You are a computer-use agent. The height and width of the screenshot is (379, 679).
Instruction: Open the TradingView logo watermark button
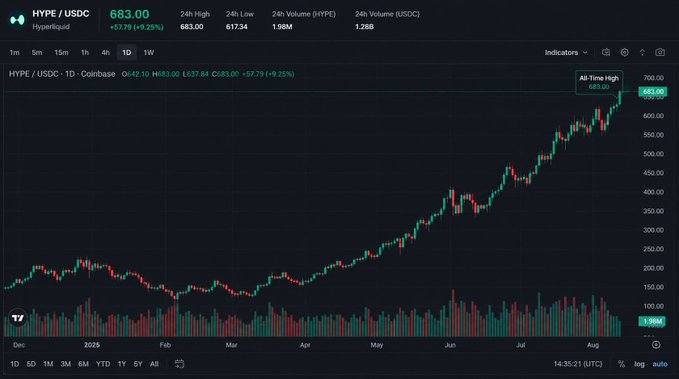(18, 318)
